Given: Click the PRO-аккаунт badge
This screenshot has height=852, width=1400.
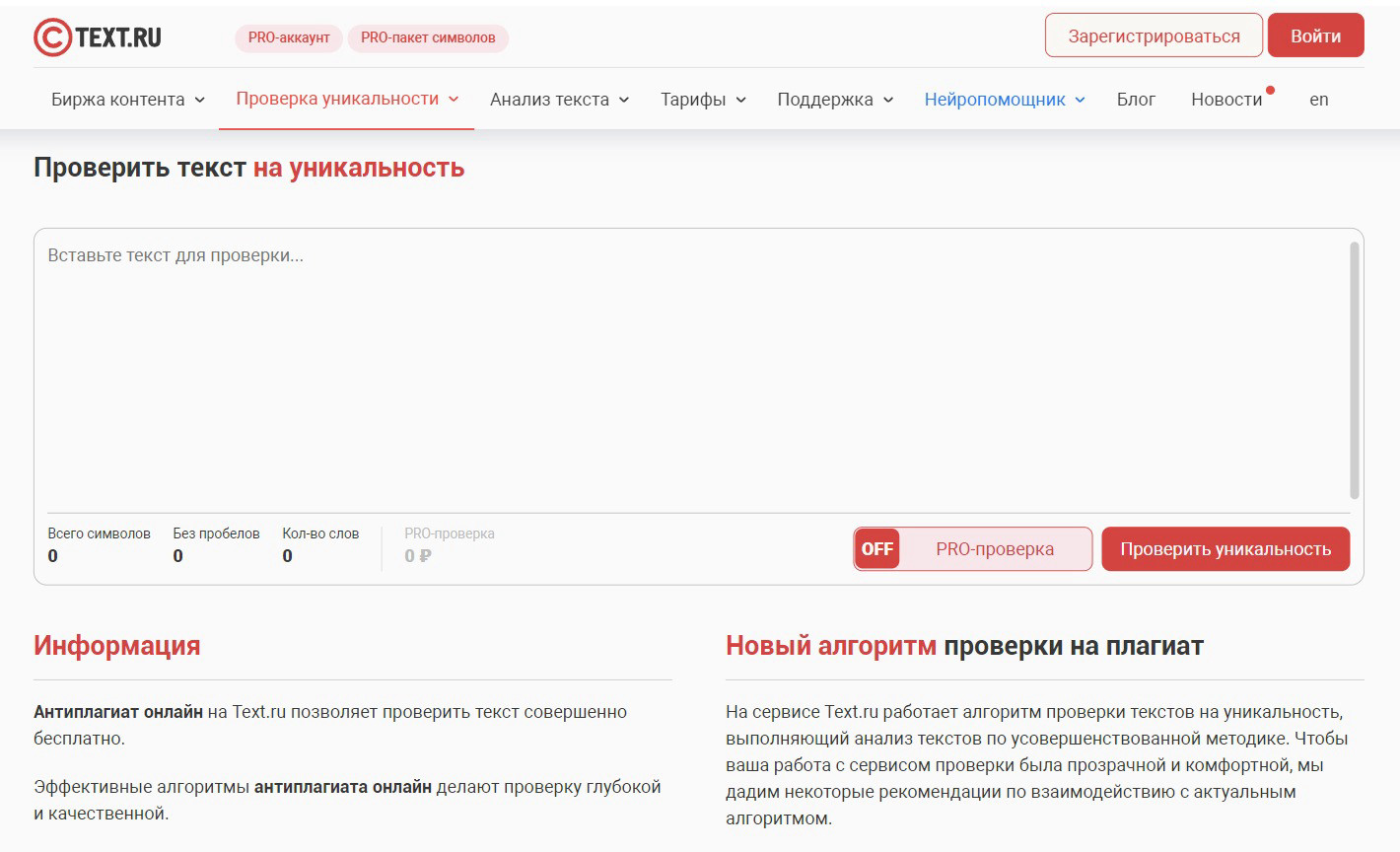Looking at the screenshot, I should click(289, 37).
